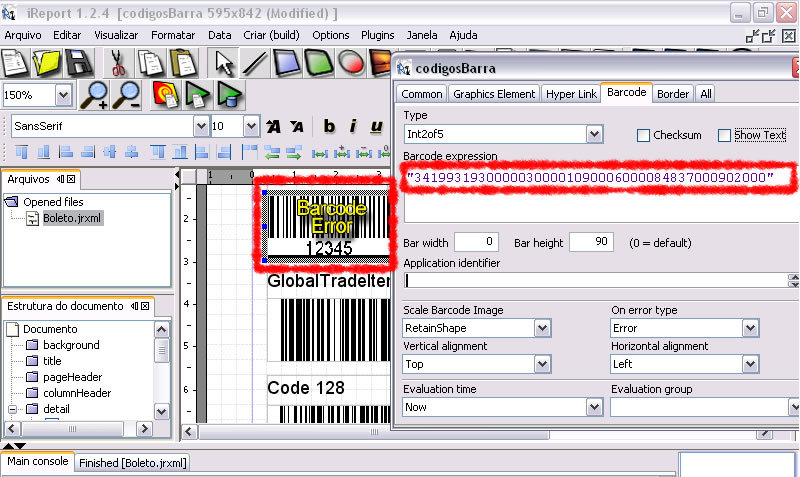Screen dimensions: 800x477
Task: Open the On error type dropdown
Action: 750,328
